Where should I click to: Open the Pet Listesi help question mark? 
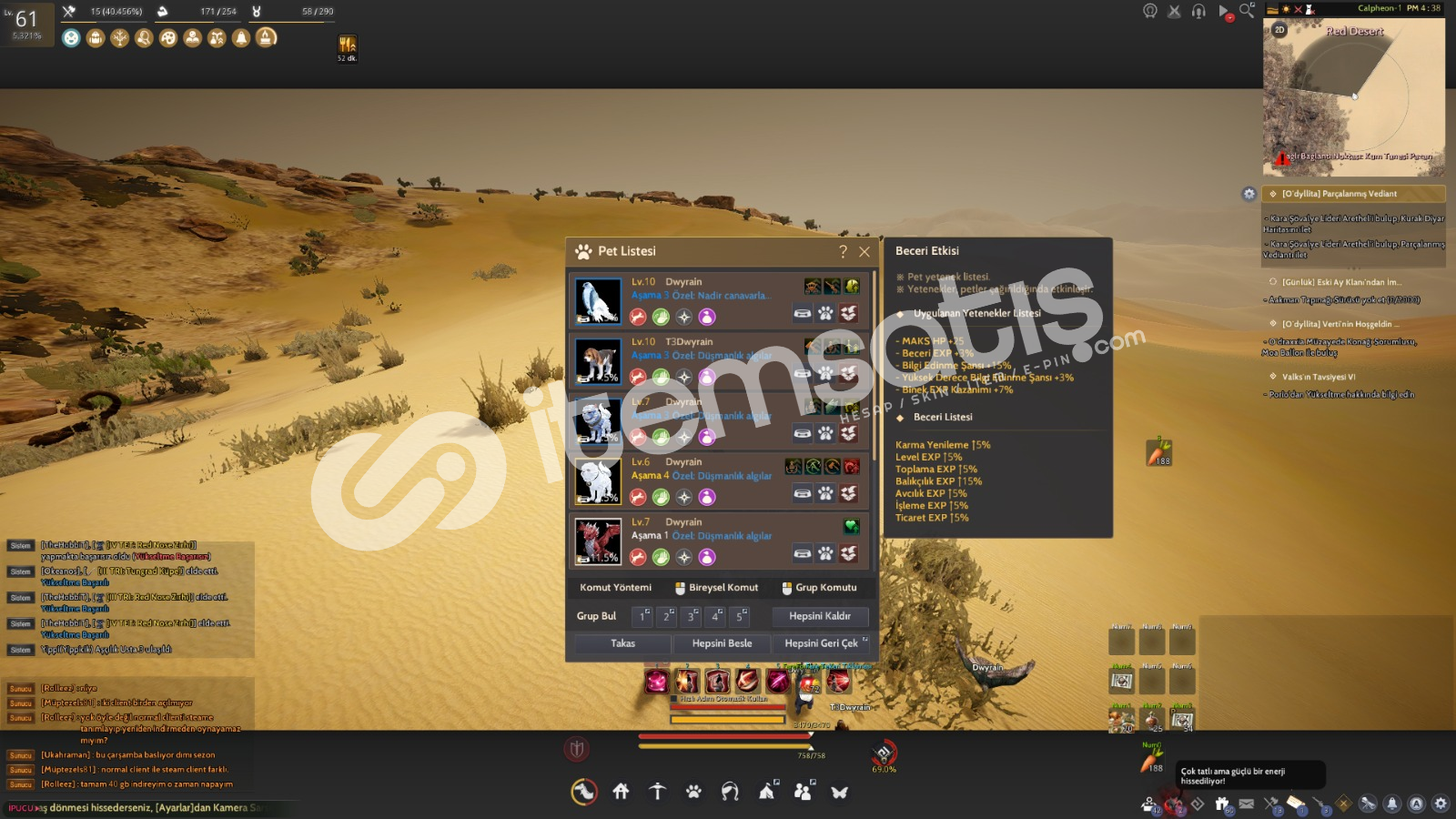click(x=843, y=251)
